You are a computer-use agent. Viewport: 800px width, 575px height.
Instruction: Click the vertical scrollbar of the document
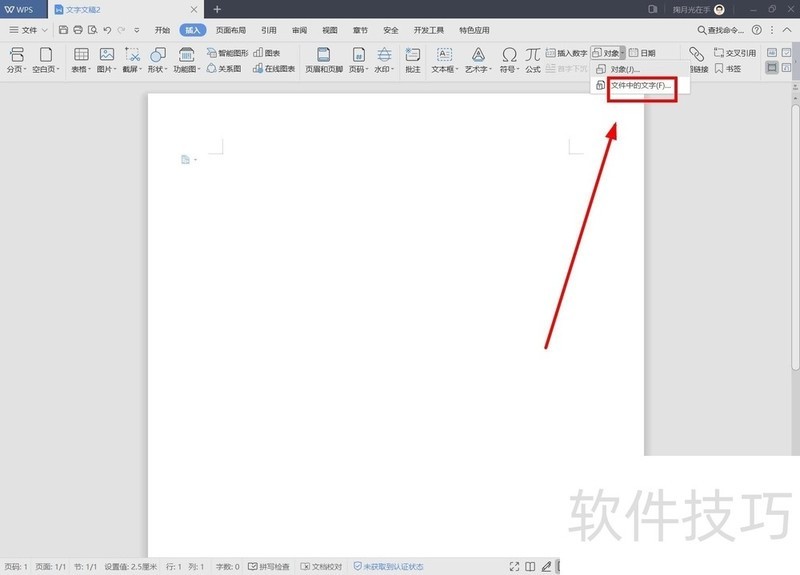click(x=796, y=238)
